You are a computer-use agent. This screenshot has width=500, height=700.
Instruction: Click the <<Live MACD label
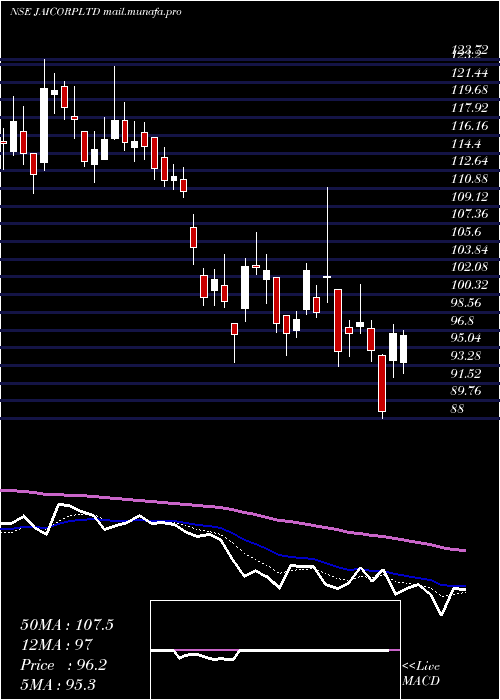pyautogui.click(x=421, y=673)
